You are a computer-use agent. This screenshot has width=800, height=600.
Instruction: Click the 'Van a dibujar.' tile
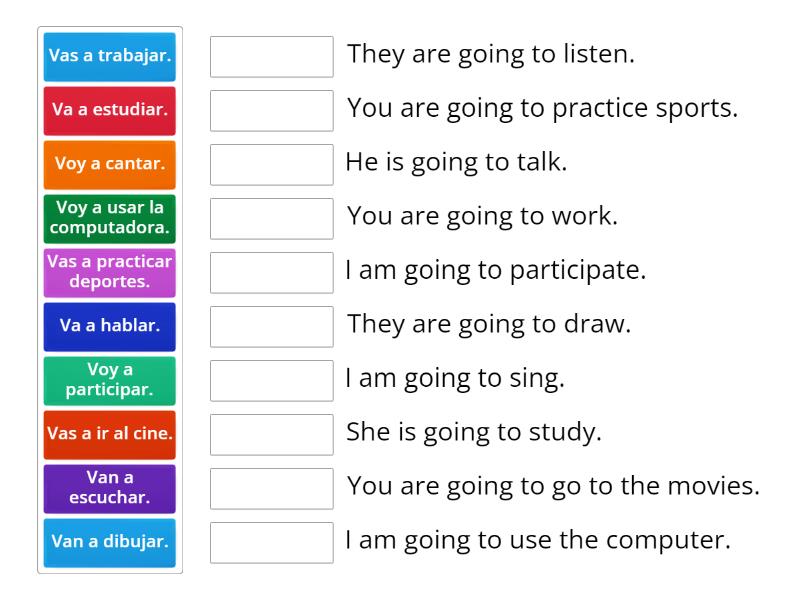click(110, 543)
